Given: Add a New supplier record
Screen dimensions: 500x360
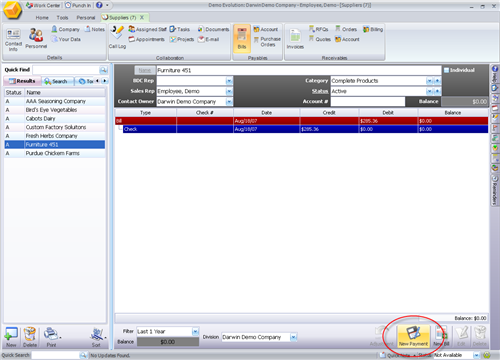Looking at the screenshot, I should (11, 337).
